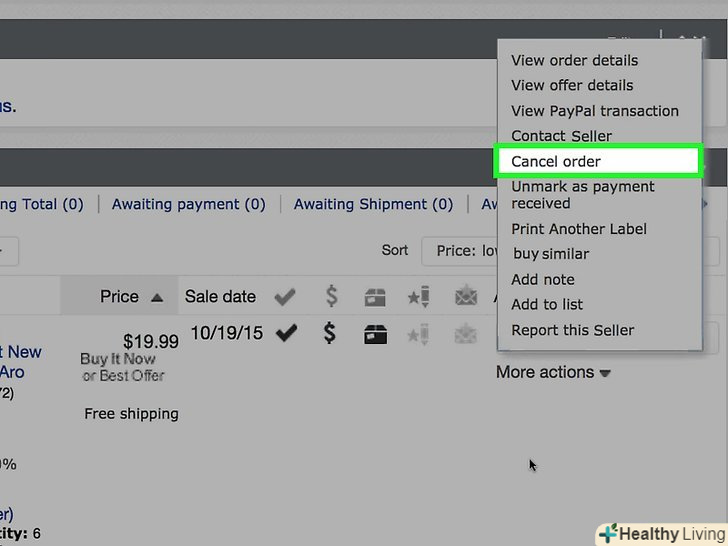
Task: Expand the More actions dropdown
Action: coord(553,372)
